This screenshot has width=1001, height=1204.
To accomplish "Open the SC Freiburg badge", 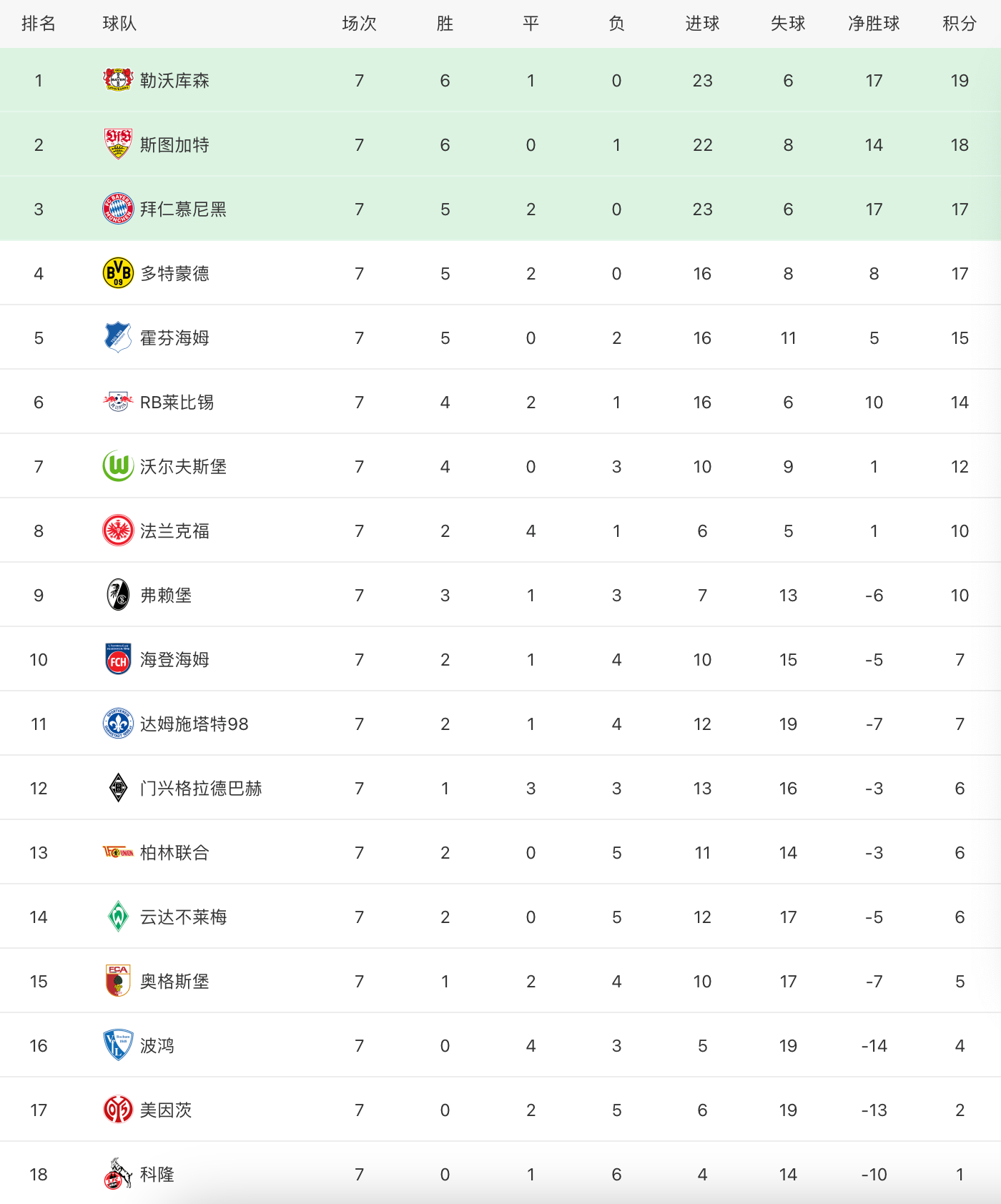I will coord(118,594).
